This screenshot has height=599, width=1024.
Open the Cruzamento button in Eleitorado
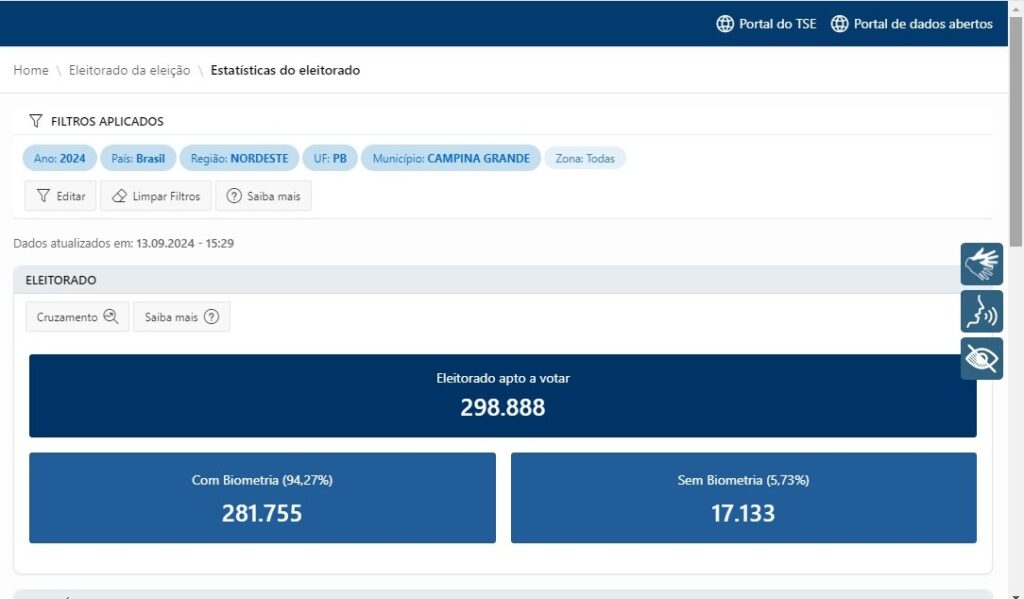tap(77, 317)
